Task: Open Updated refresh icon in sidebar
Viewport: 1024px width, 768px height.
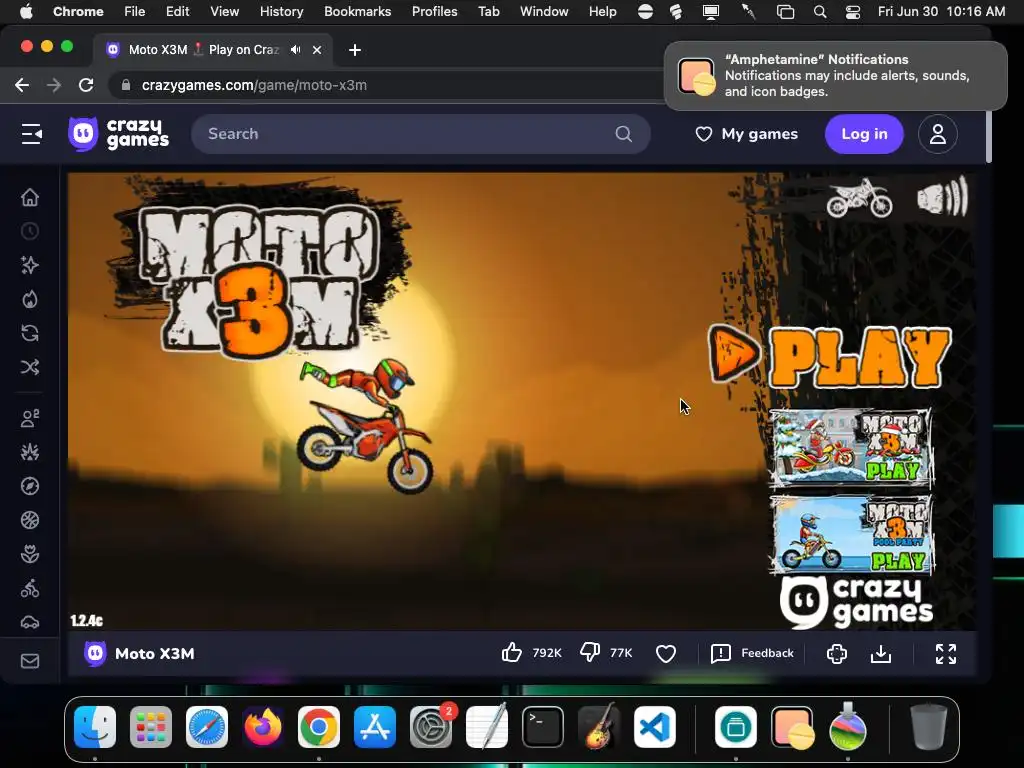Action: point(30,333)
